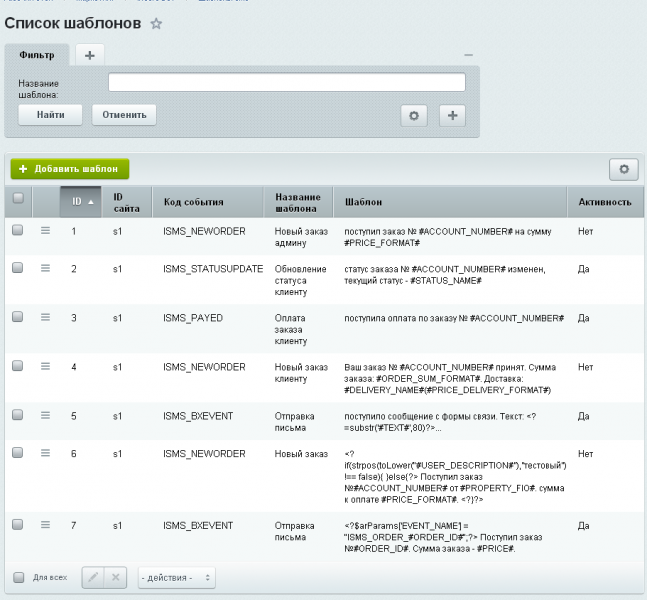Screen dimensions: 647x600
Task: Add new filter tab with plus
Action: [89, 55]
